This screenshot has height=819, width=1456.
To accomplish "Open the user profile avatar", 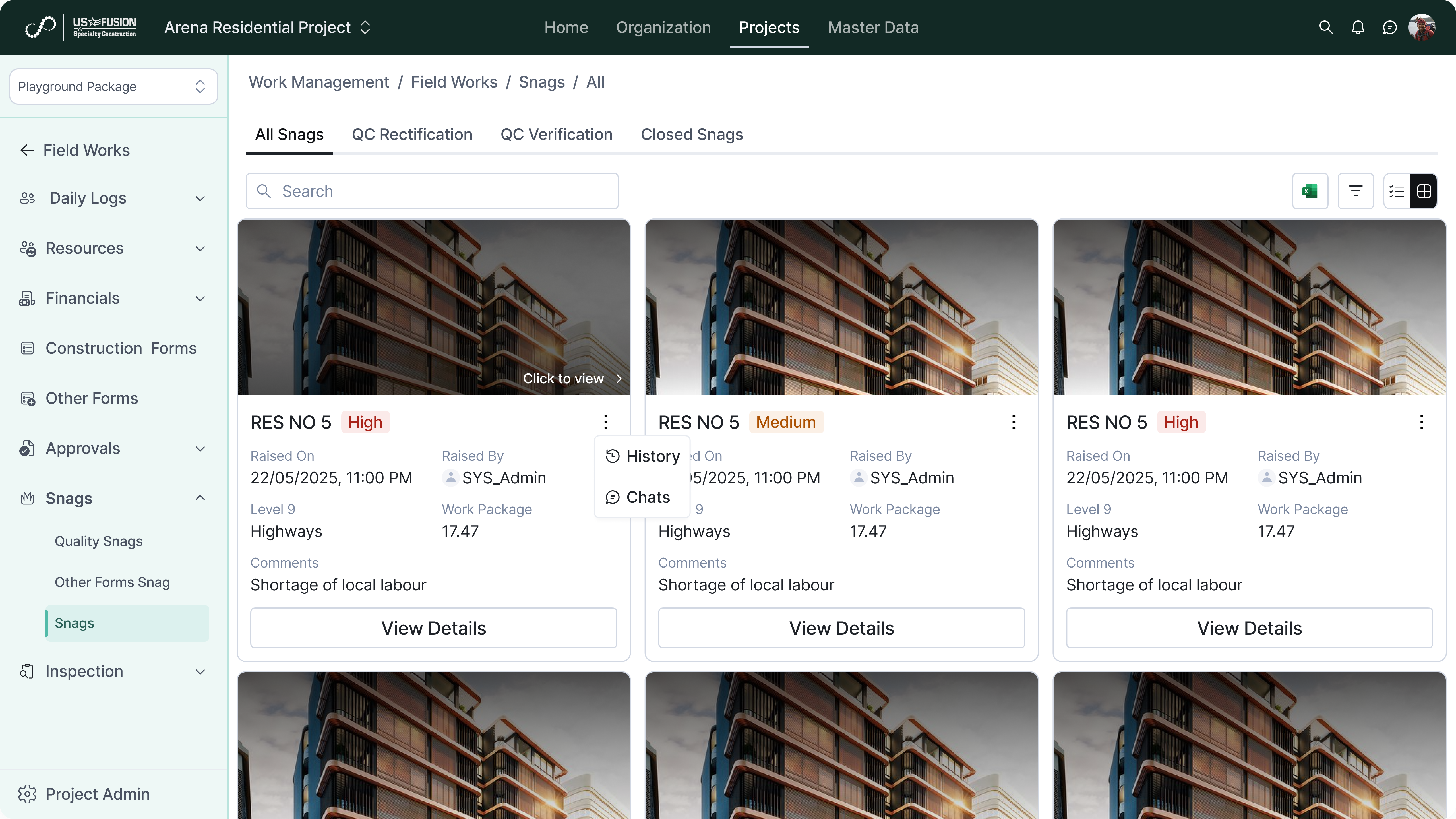I will click(1422, 27).
